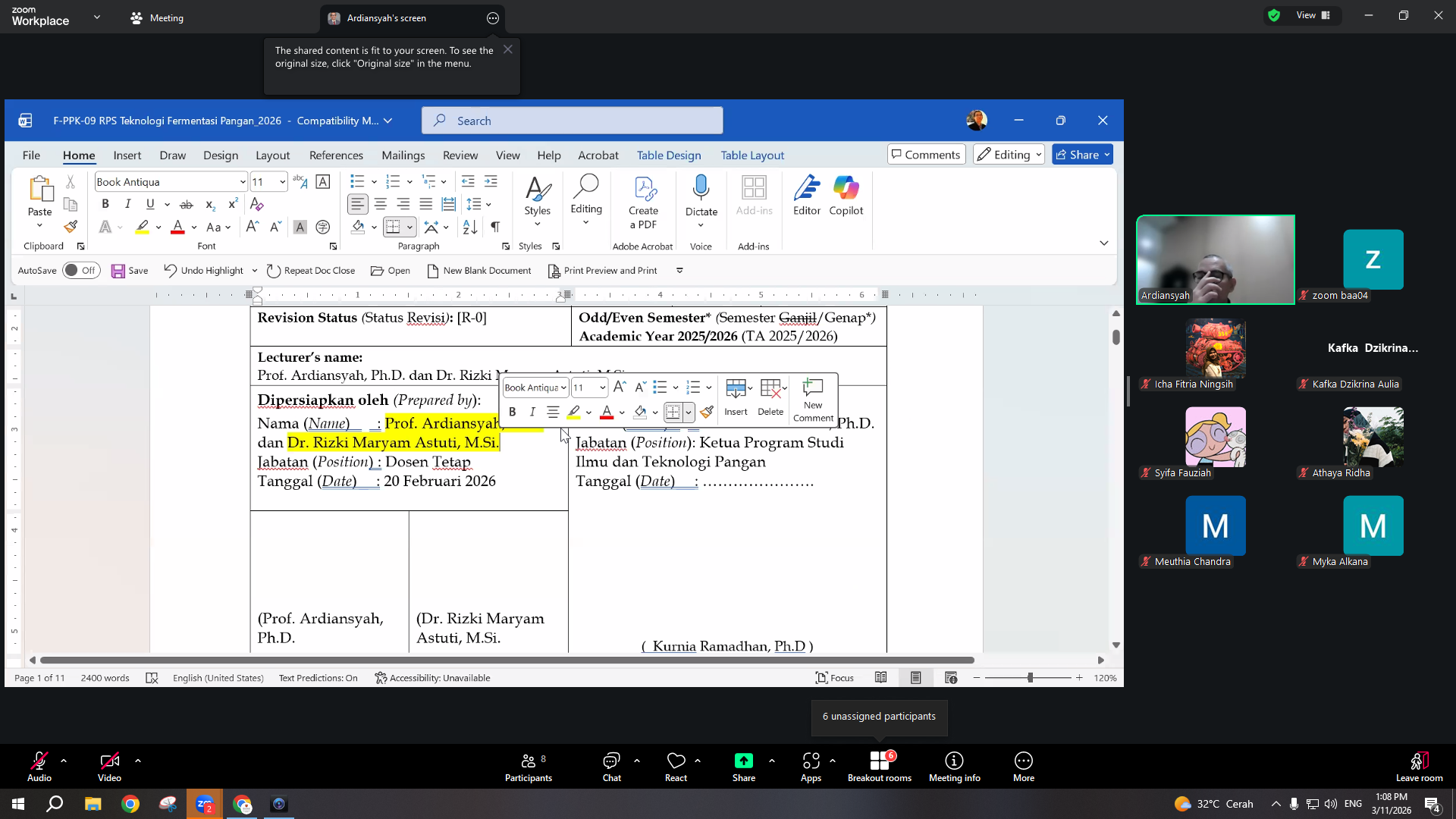Click Print Preview and Print
1456x819 pixels.
pos(603,271)
